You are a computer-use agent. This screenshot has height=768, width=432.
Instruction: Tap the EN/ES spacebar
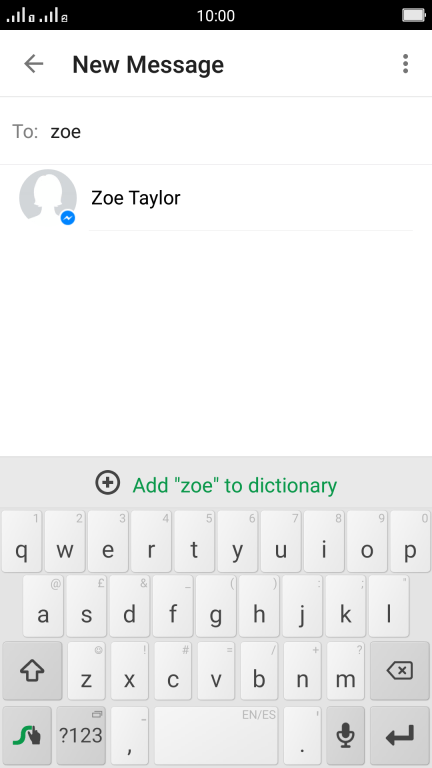coord(216,735)
